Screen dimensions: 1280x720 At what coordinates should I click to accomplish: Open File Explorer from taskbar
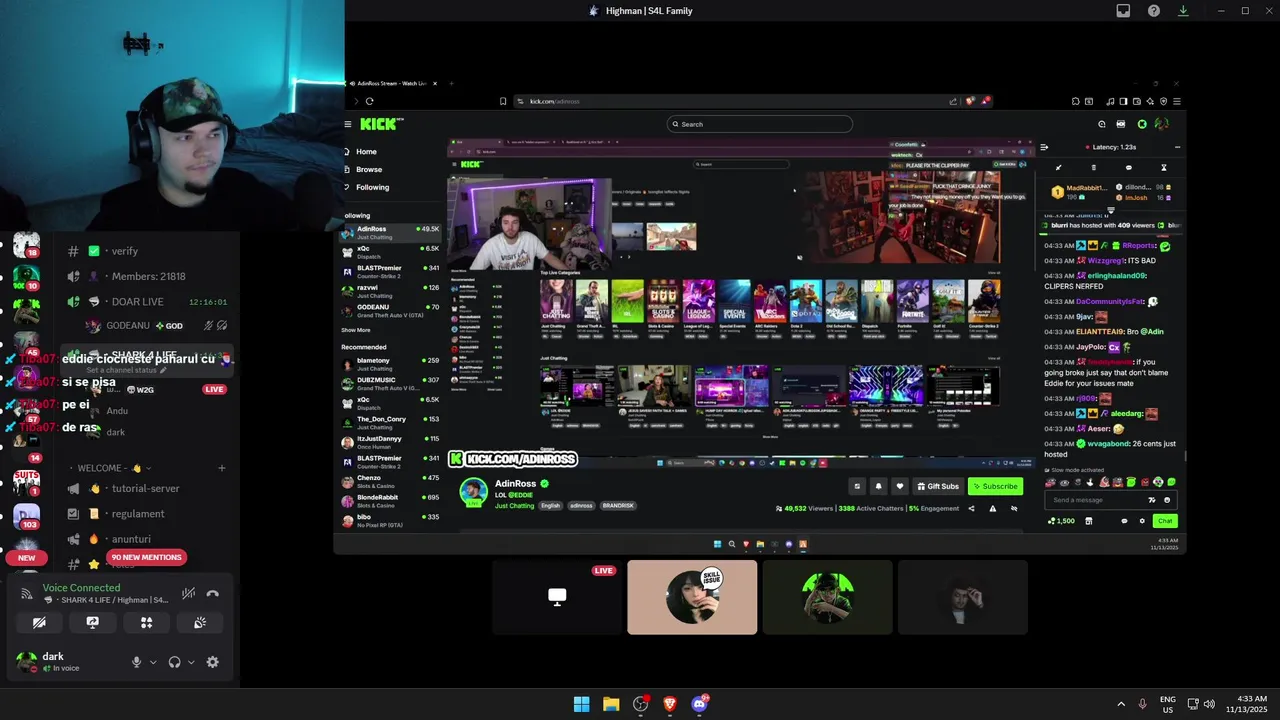[x=611, y=704]
